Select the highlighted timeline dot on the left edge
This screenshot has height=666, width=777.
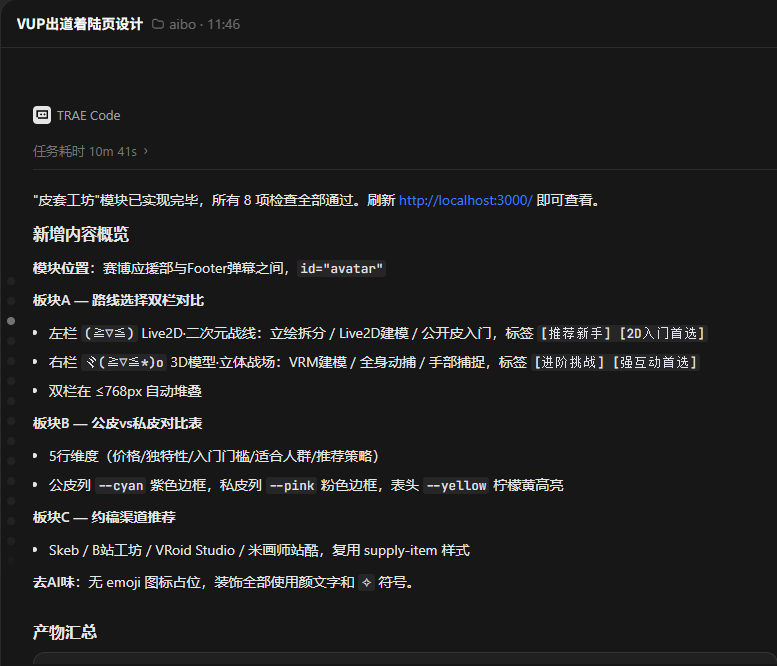pos(11,321)
